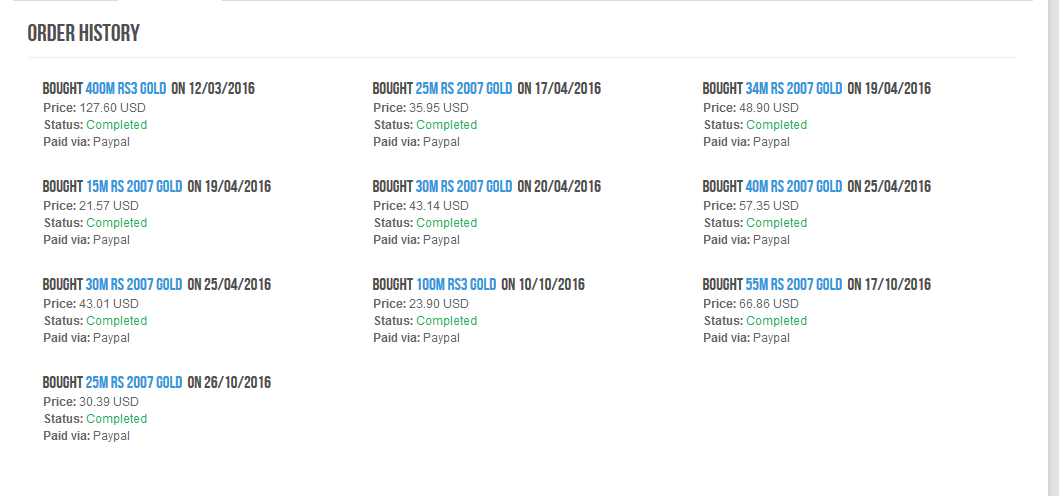Click the 12/03/2016 order date

click(x=222, y=89)
